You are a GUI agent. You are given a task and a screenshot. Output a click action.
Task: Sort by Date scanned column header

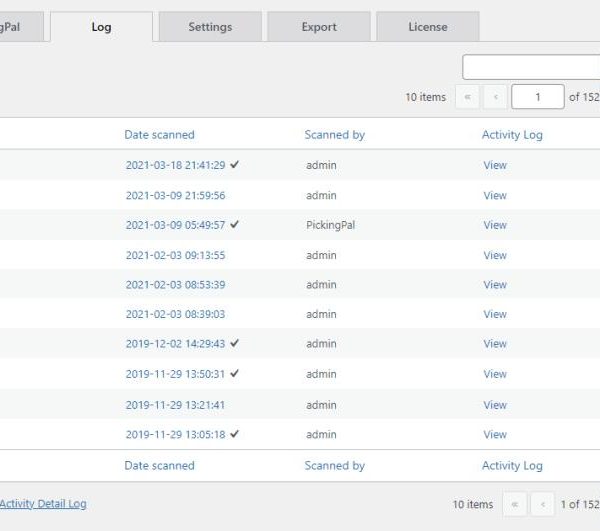point(159,134)
